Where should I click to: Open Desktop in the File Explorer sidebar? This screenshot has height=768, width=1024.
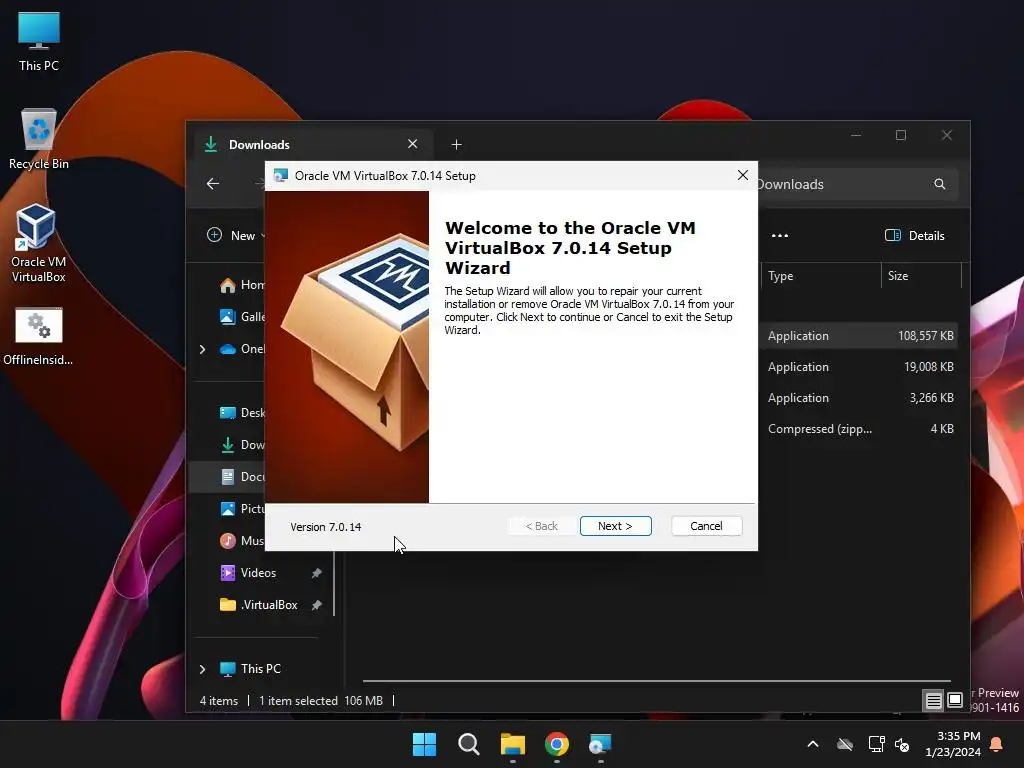[x=242, y=413]
